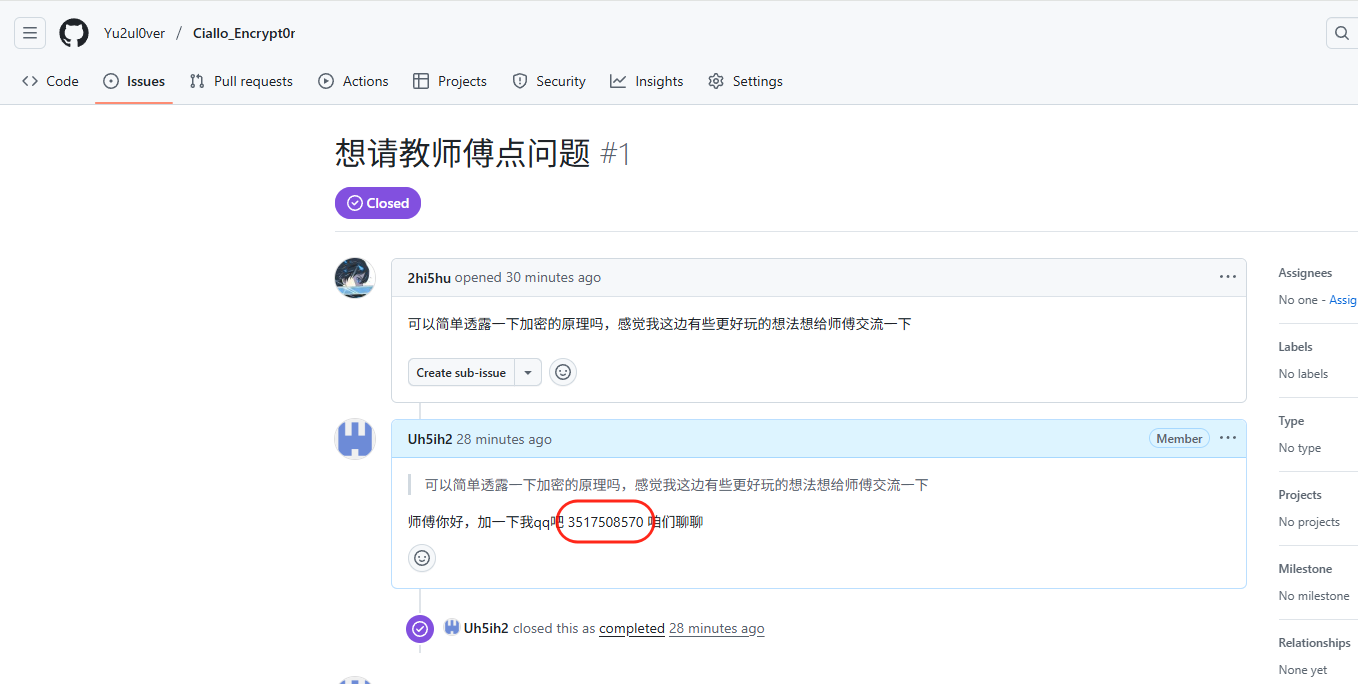Click the Ciallo_Encrypt0r repository link
The height and width of the screenshot is (684, 1358).
(x=244, y=33)
